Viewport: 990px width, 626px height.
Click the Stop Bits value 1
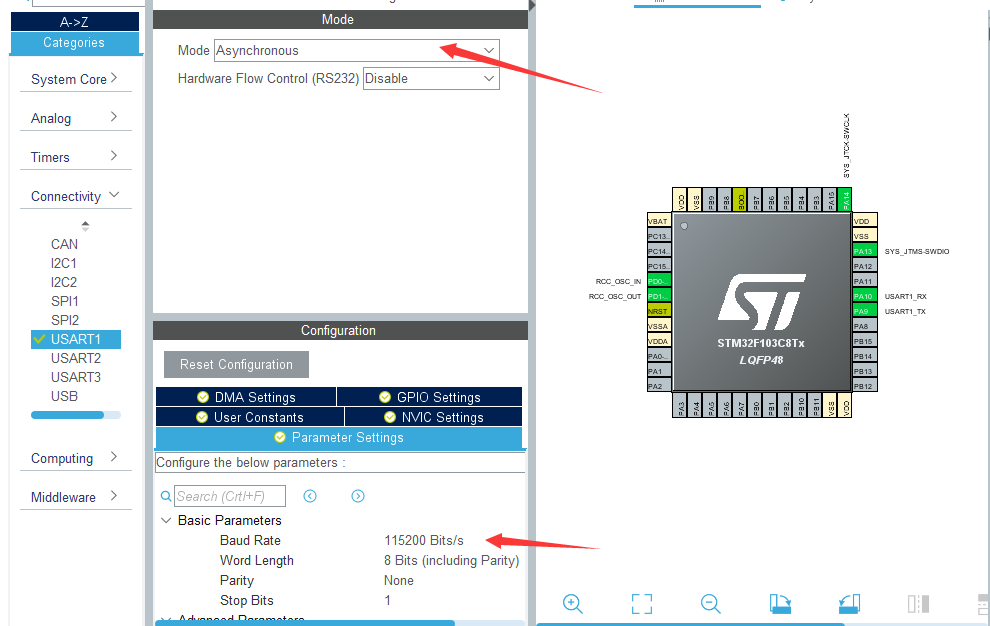(x=387, y=600)
